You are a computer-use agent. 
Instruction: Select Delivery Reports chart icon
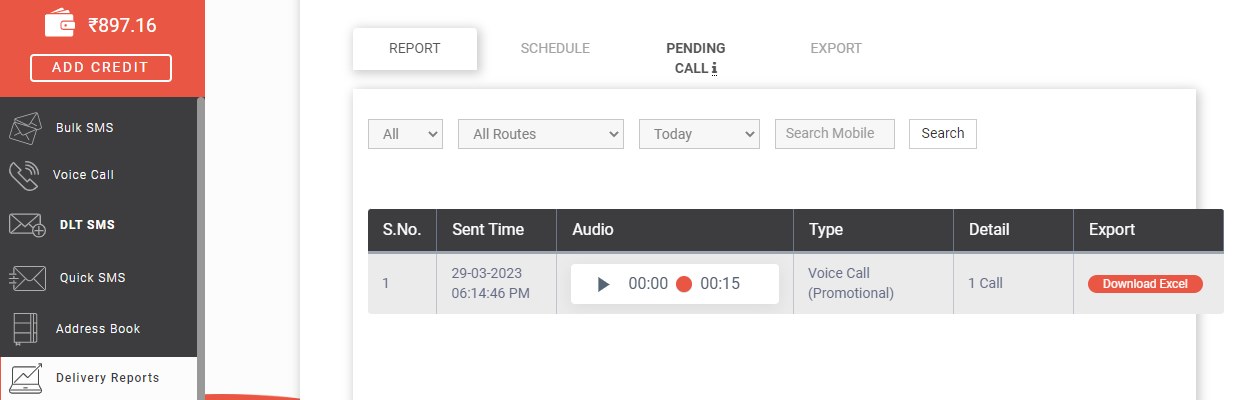click(x=25, y=378)
